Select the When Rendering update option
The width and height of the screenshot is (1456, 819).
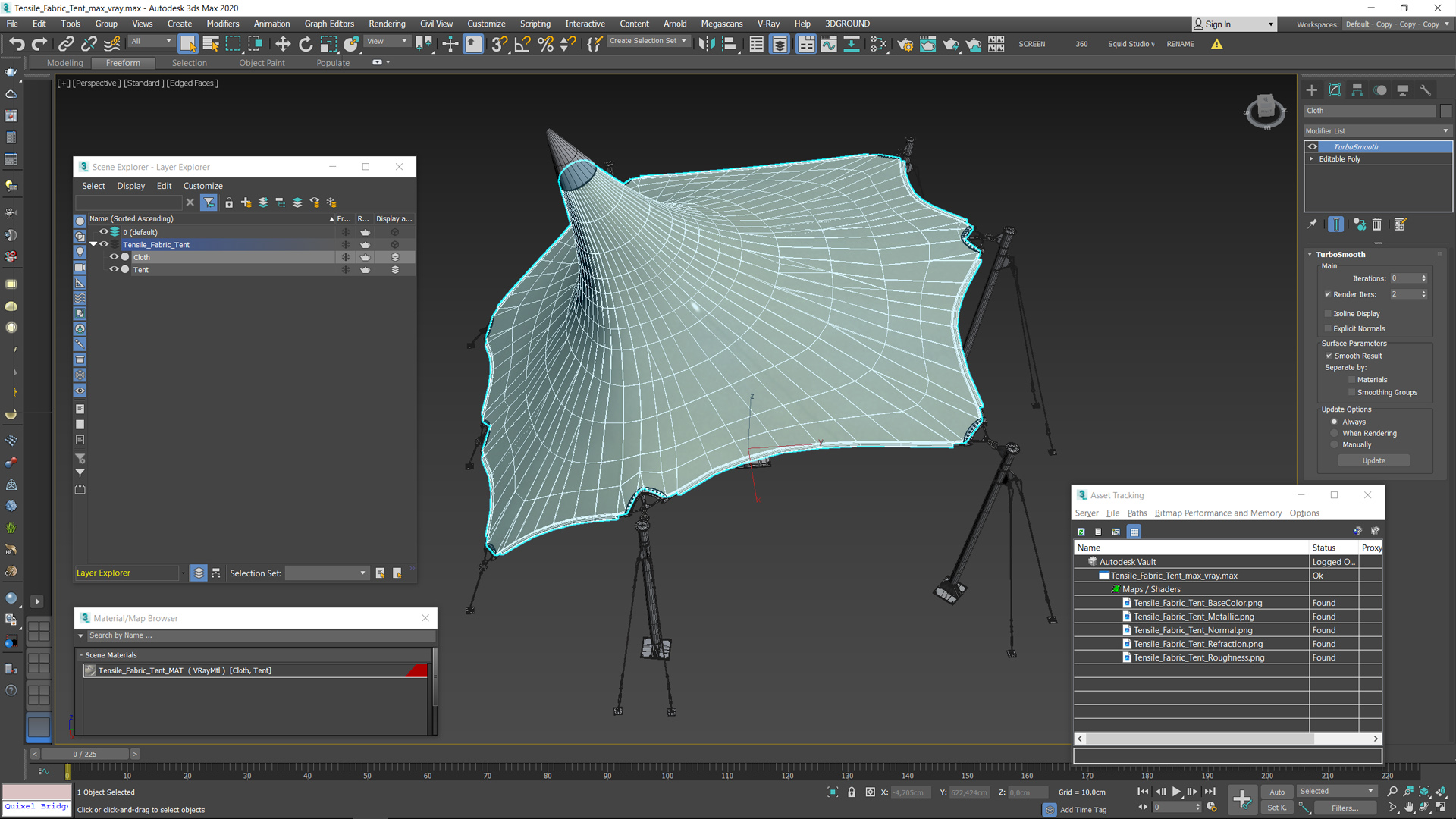[x=1335, y=434]
